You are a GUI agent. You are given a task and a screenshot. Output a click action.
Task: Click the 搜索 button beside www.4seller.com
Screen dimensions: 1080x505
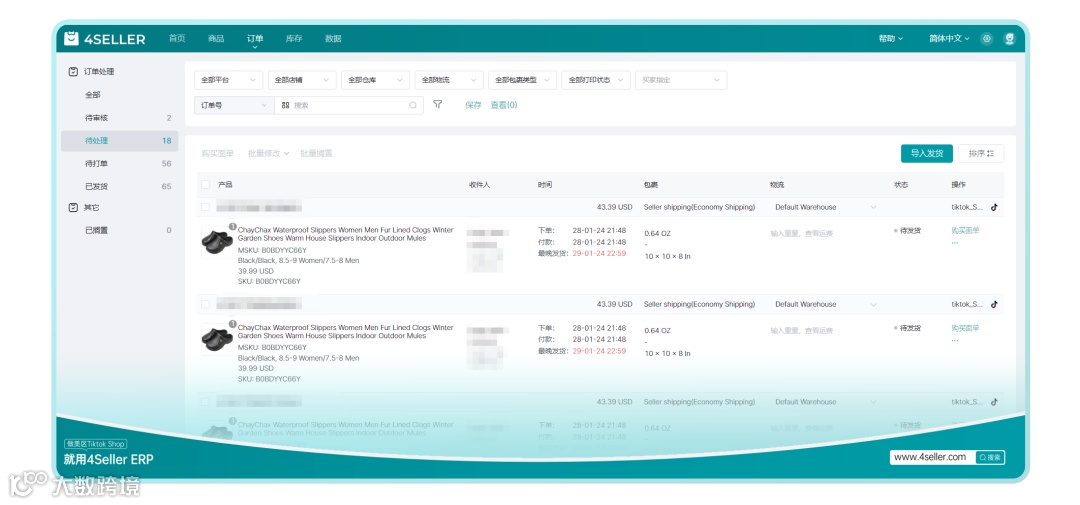click(x=990, y=457)
